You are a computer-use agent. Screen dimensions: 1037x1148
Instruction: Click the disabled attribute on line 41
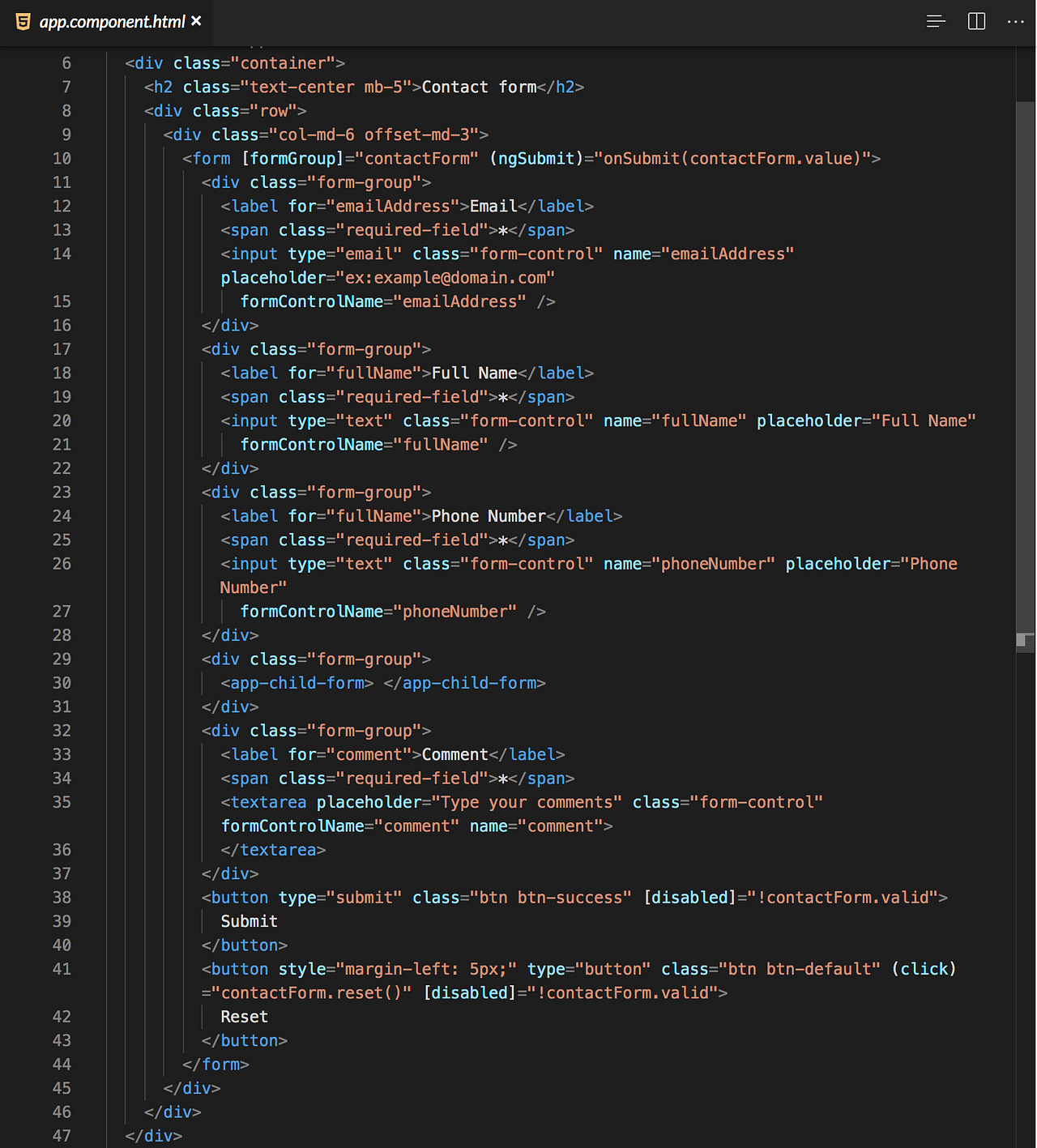click(470, 992)
